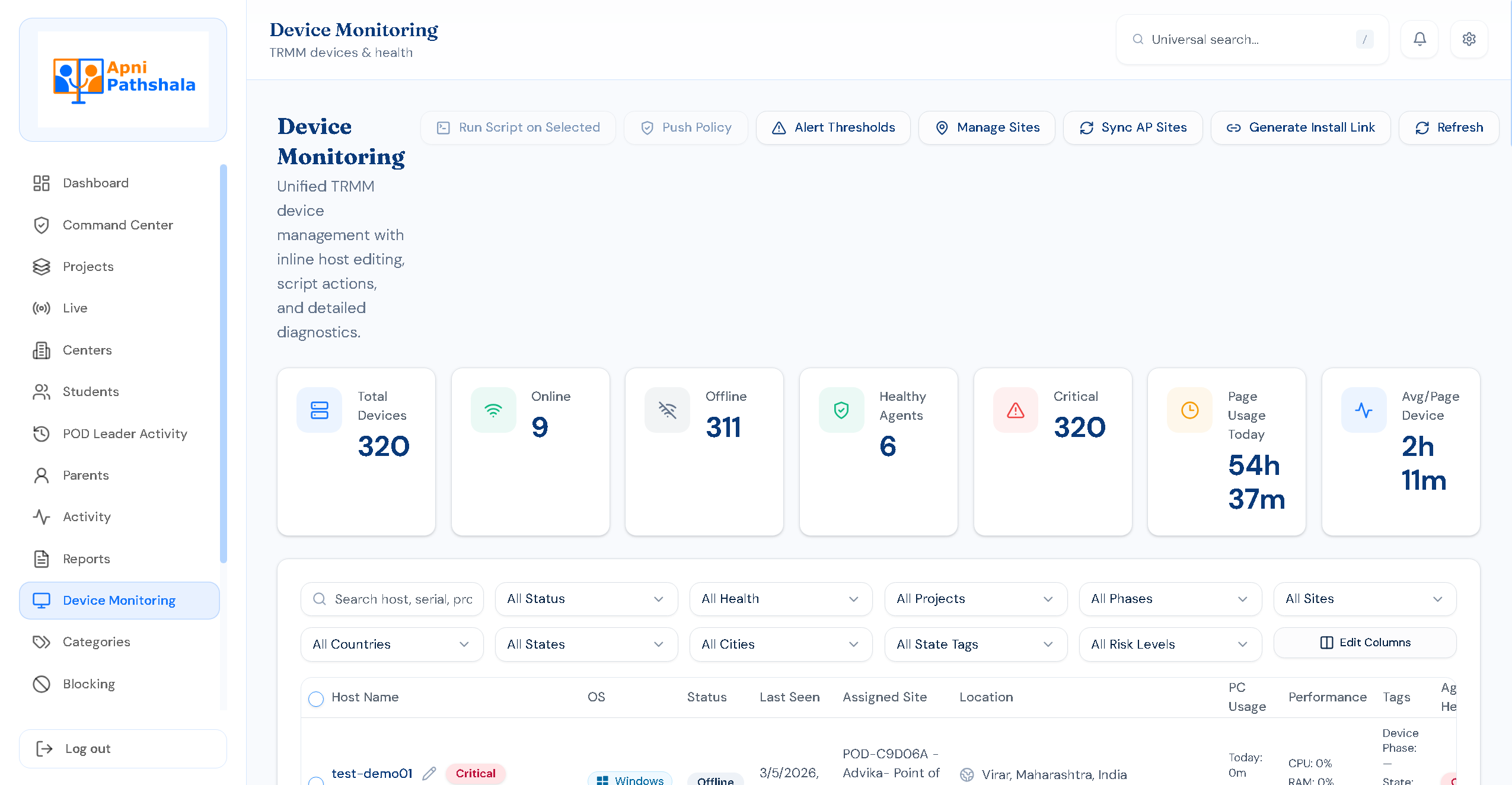Click the Generate Install Link button
Image resolution: width=1512 pixels, height=785 pixels.
1300,127
